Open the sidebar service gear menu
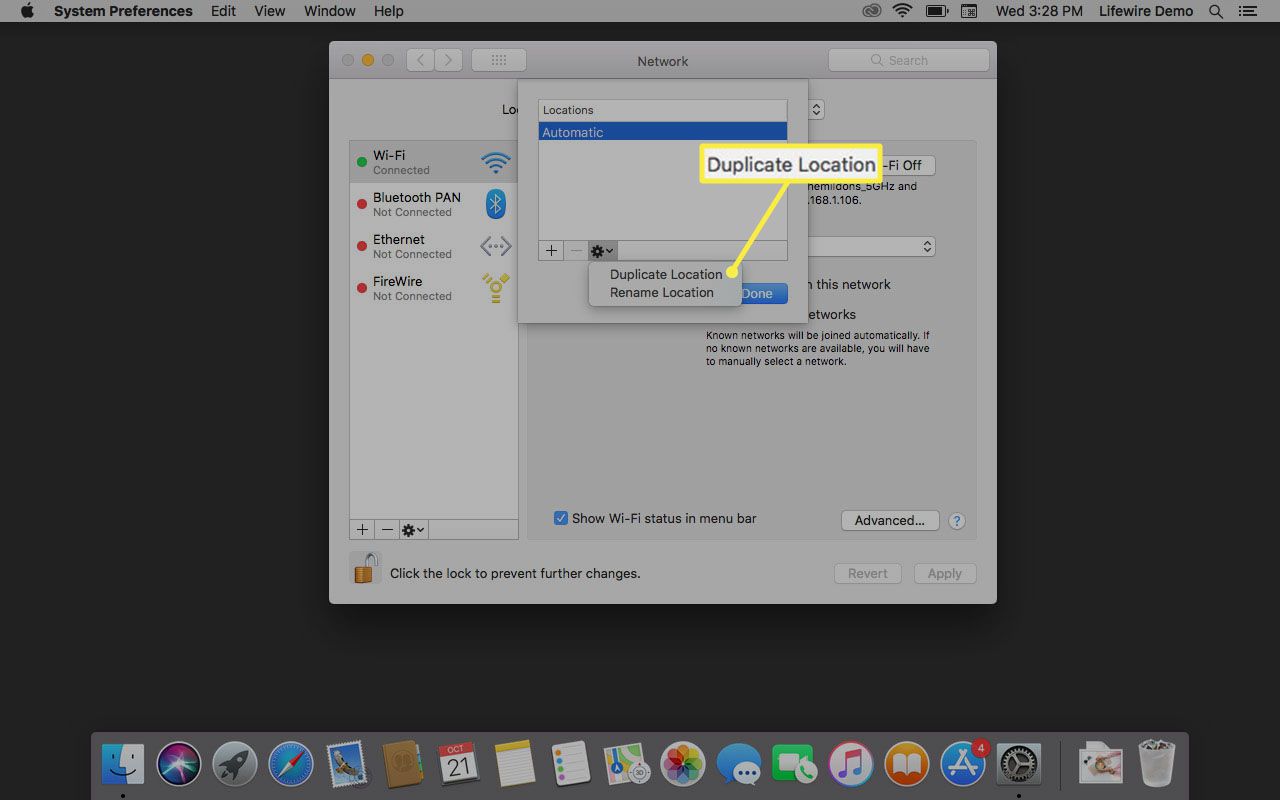 tap(413, 530)
